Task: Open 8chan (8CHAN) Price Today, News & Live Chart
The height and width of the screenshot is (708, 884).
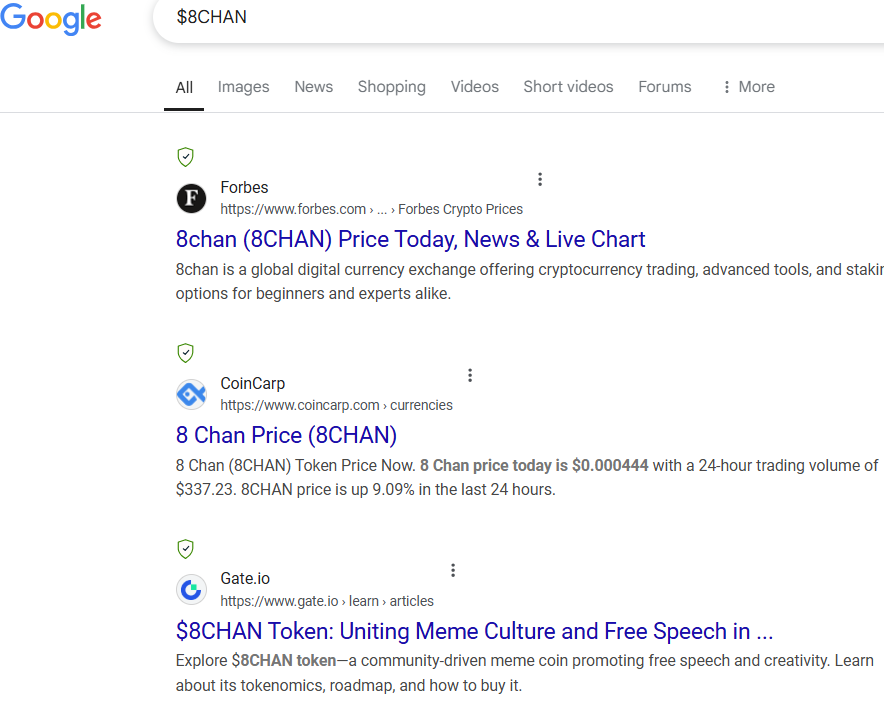Action: (x=410, y=239)
